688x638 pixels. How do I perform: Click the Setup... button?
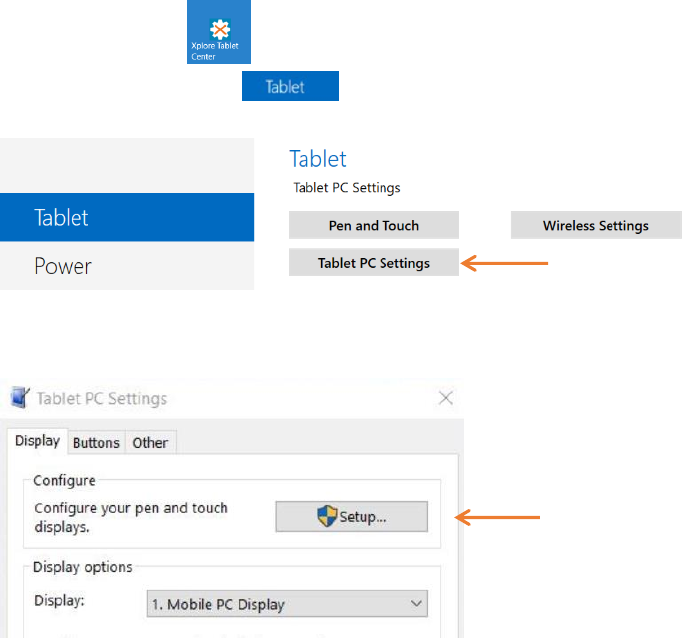click(352, 517)
